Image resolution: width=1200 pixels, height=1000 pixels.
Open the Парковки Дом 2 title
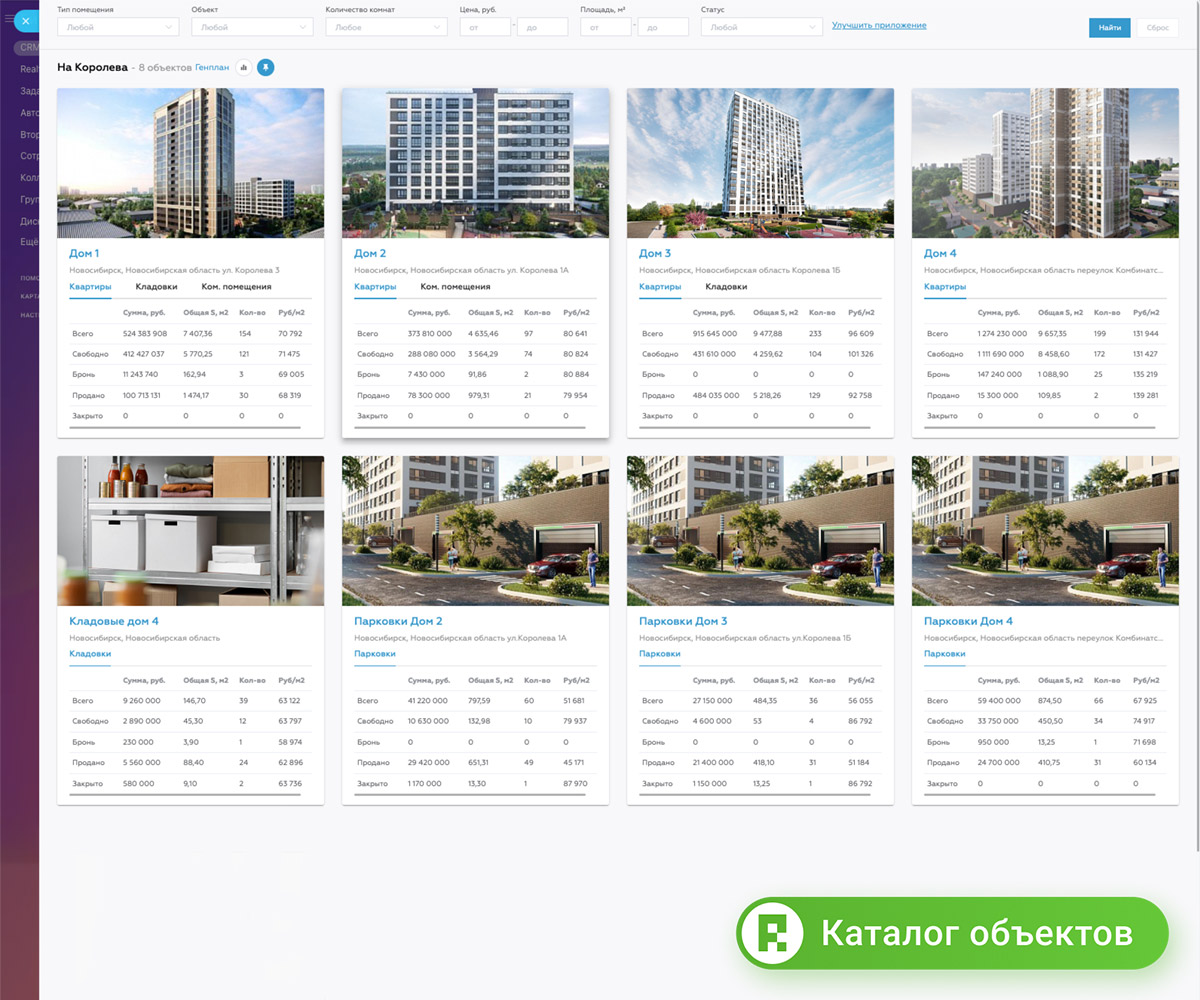coord(398,621)
